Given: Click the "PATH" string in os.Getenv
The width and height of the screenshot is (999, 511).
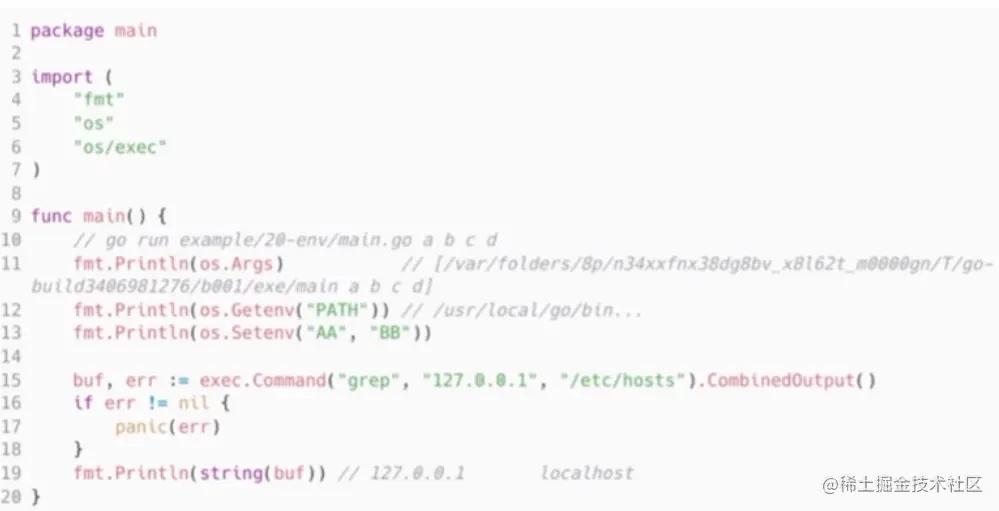Looking at the screenshot, I should 338,310.
